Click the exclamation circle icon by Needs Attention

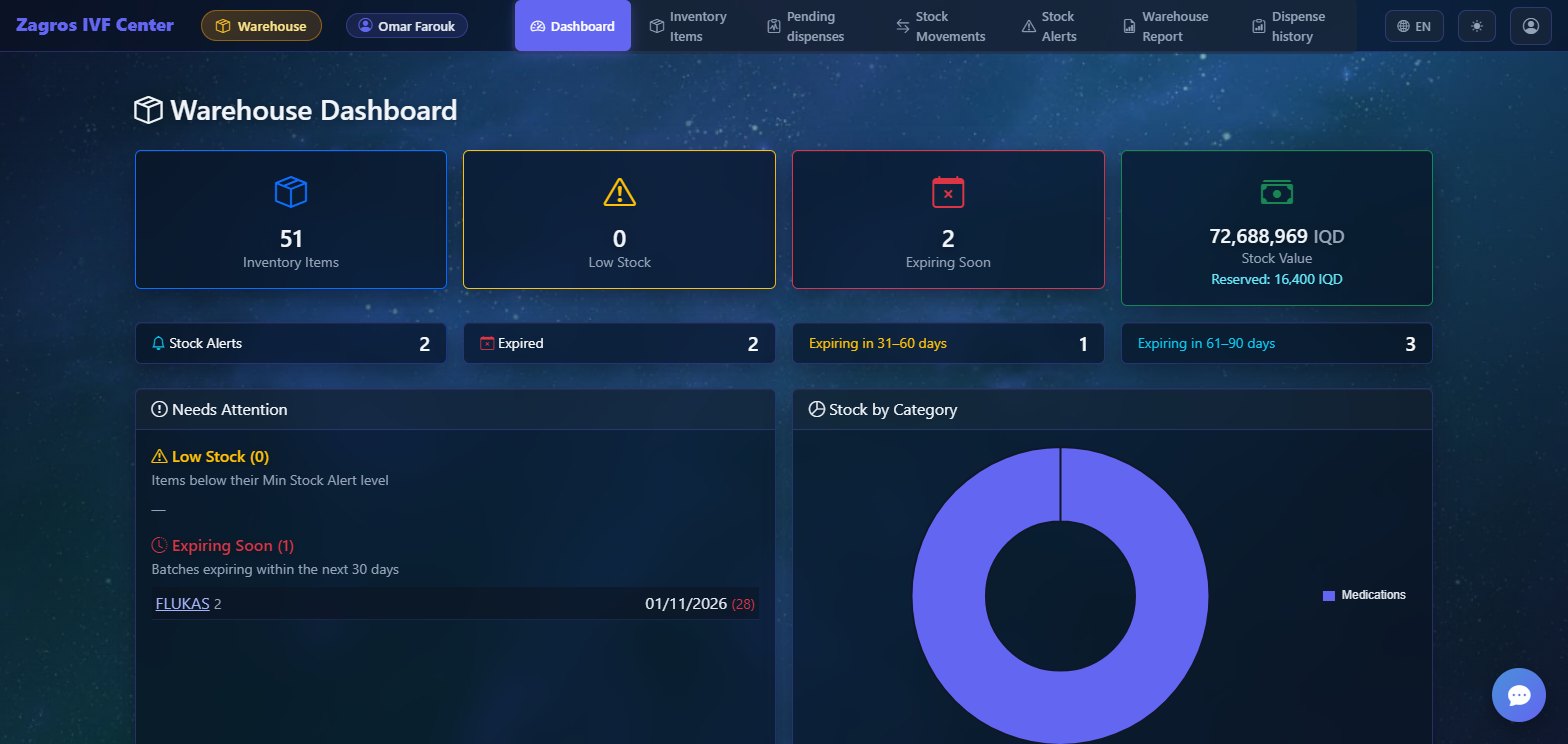tap(159, 409)
